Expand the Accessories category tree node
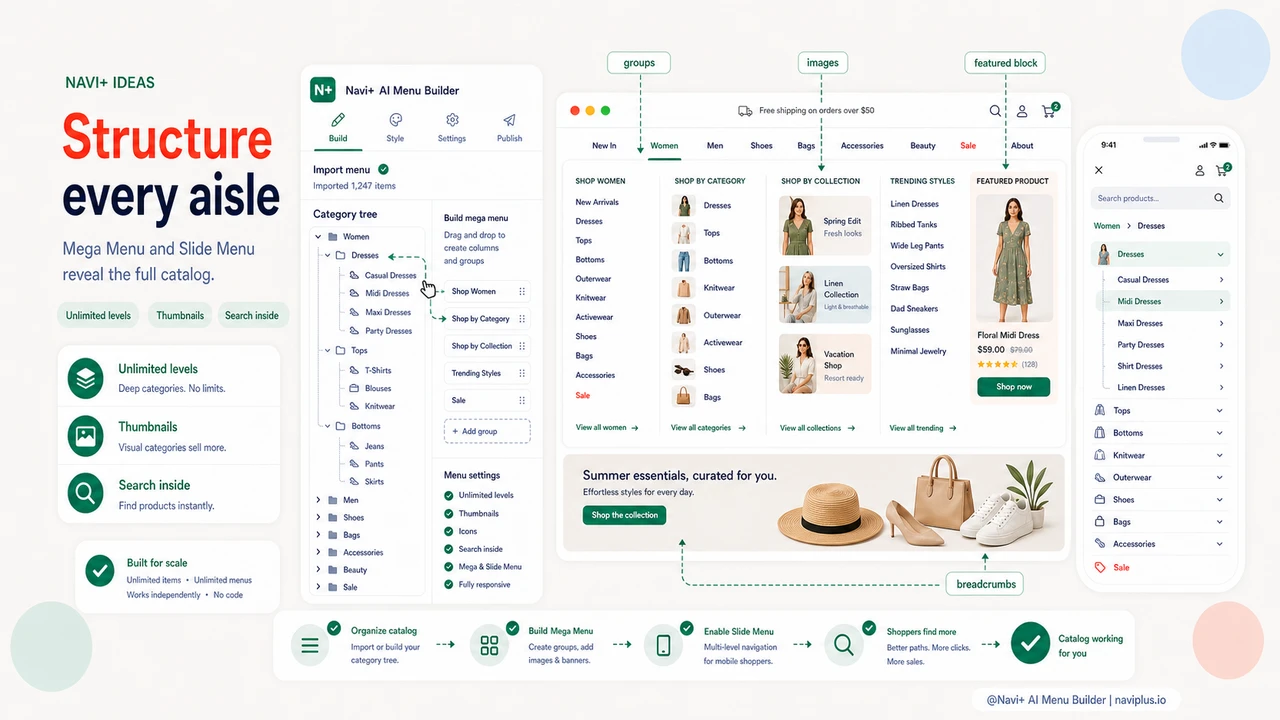 pos(319,552)
